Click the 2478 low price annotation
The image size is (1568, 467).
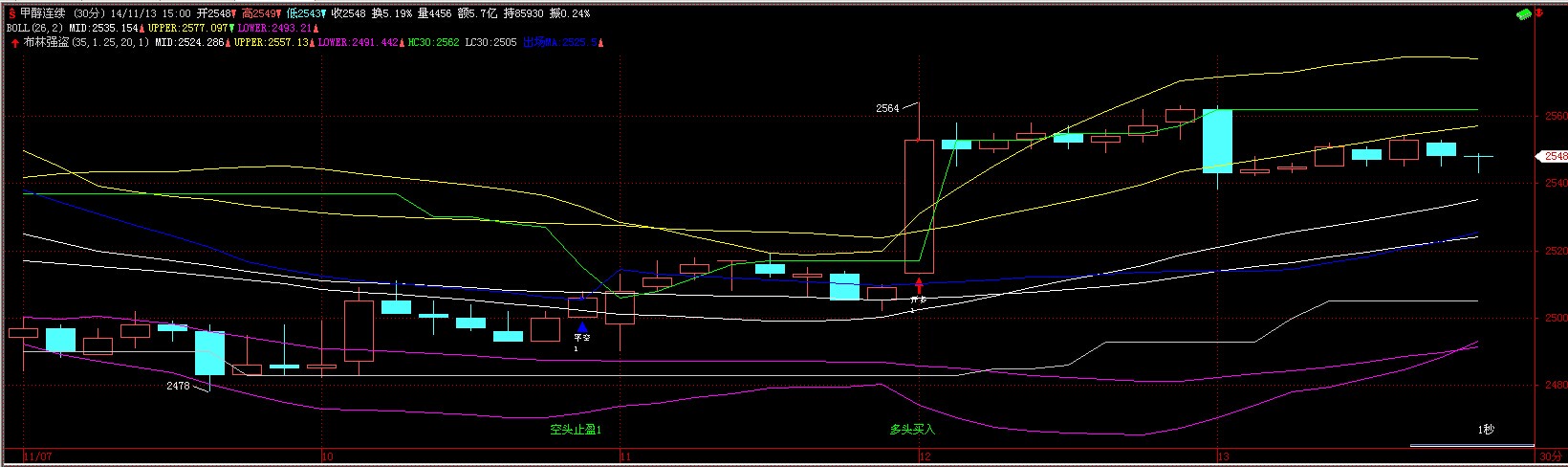pyautogui.click(x=178, y=386)
